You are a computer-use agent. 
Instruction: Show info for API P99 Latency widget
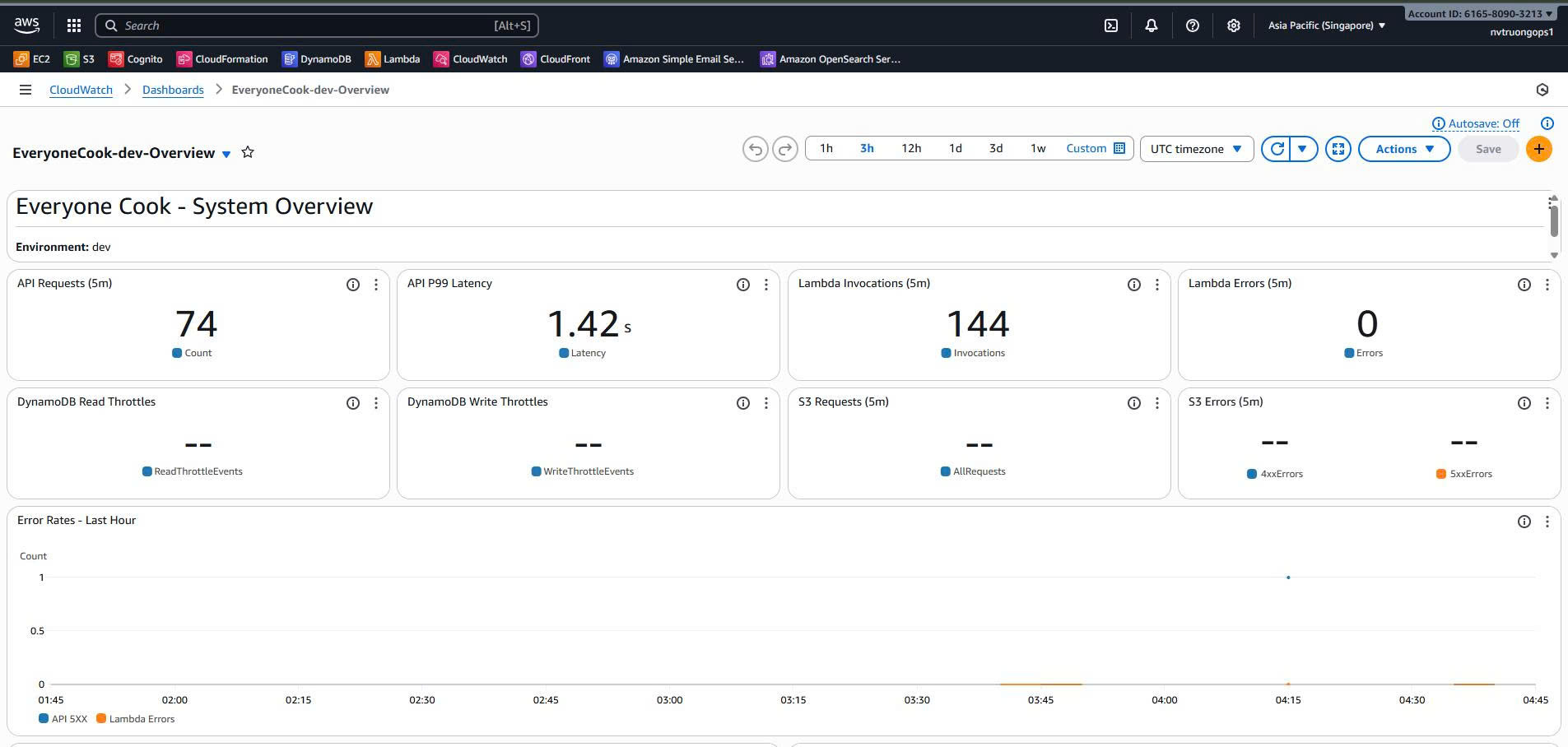[x=743, y=285]
